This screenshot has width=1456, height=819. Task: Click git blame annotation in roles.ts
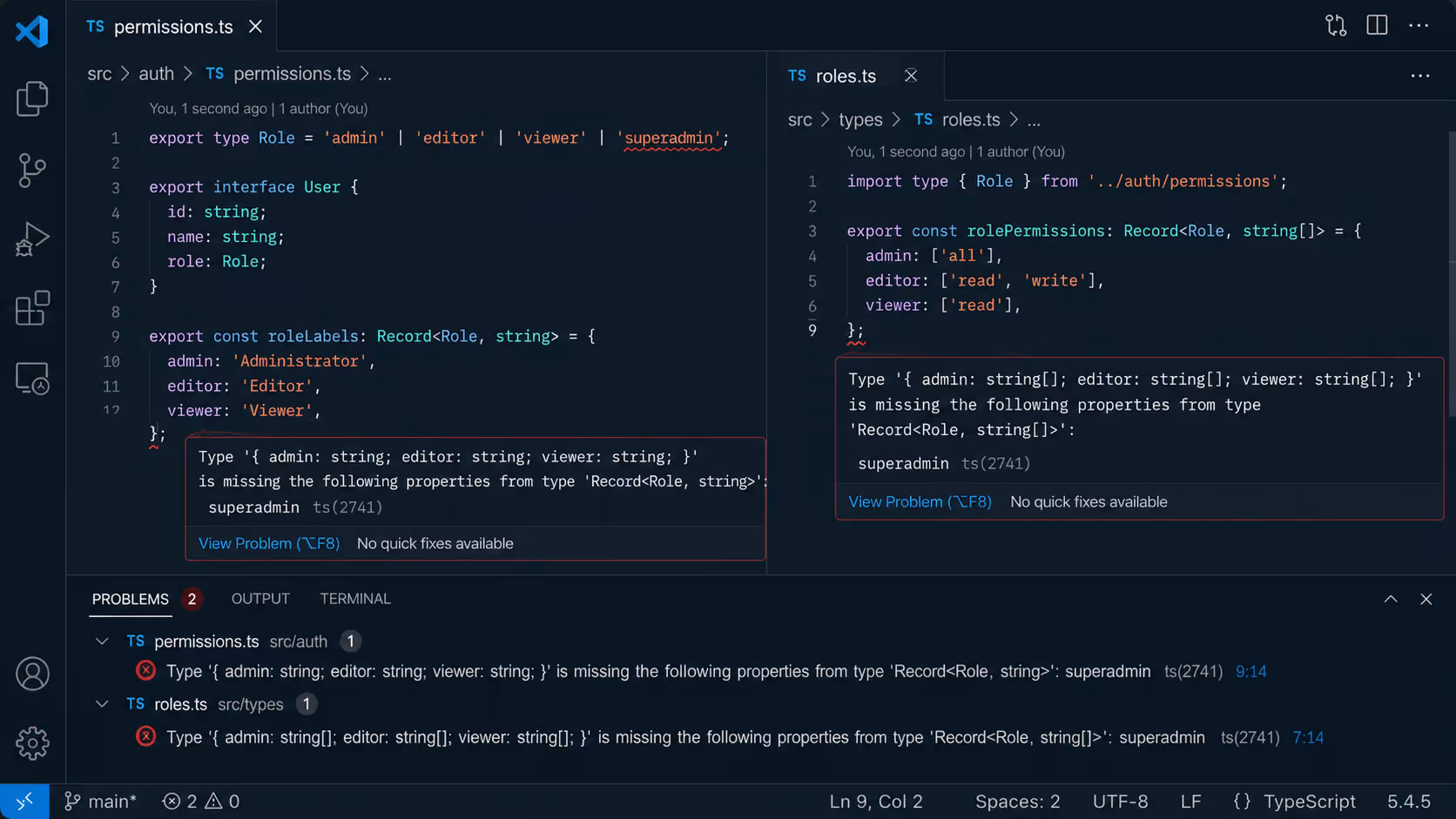tap(956, 151)
